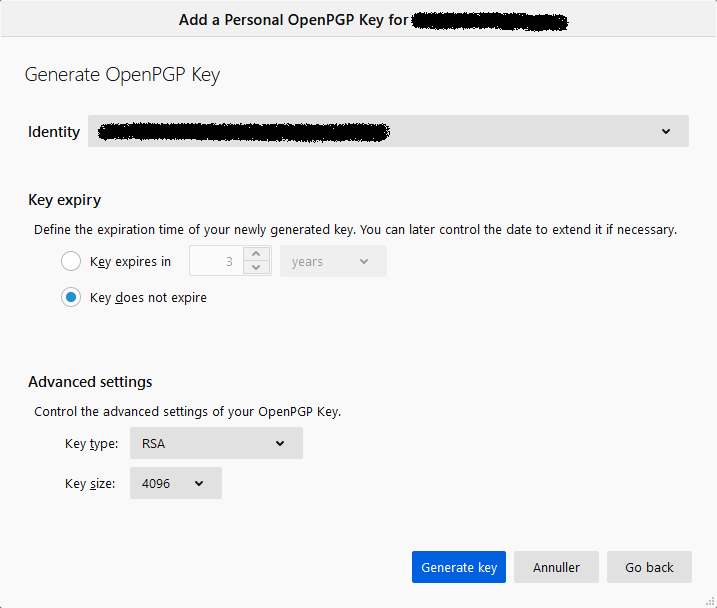Click the Generate key button

click(459, 567)
